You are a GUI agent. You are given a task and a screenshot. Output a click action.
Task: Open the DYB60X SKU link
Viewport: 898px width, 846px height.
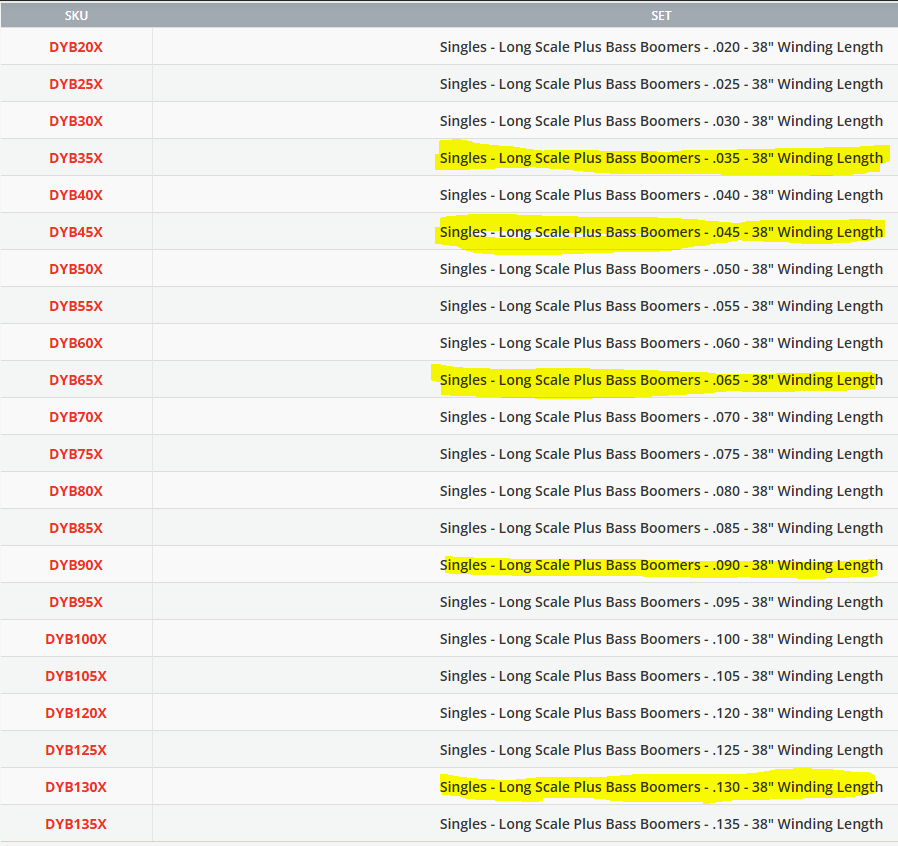(x=76, y=343)
